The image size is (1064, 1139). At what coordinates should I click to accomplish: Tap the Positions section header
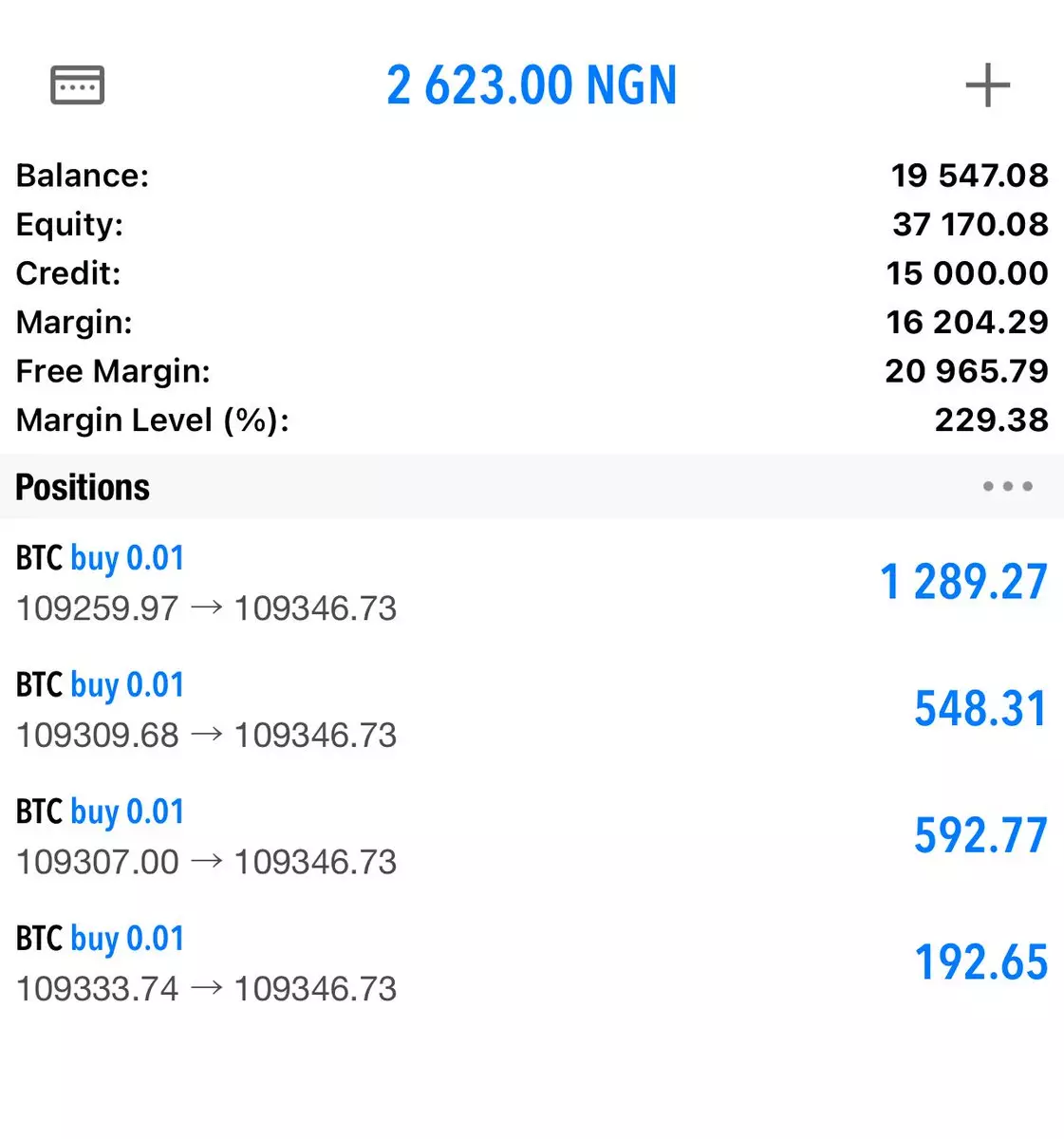[x=83, y=487]
